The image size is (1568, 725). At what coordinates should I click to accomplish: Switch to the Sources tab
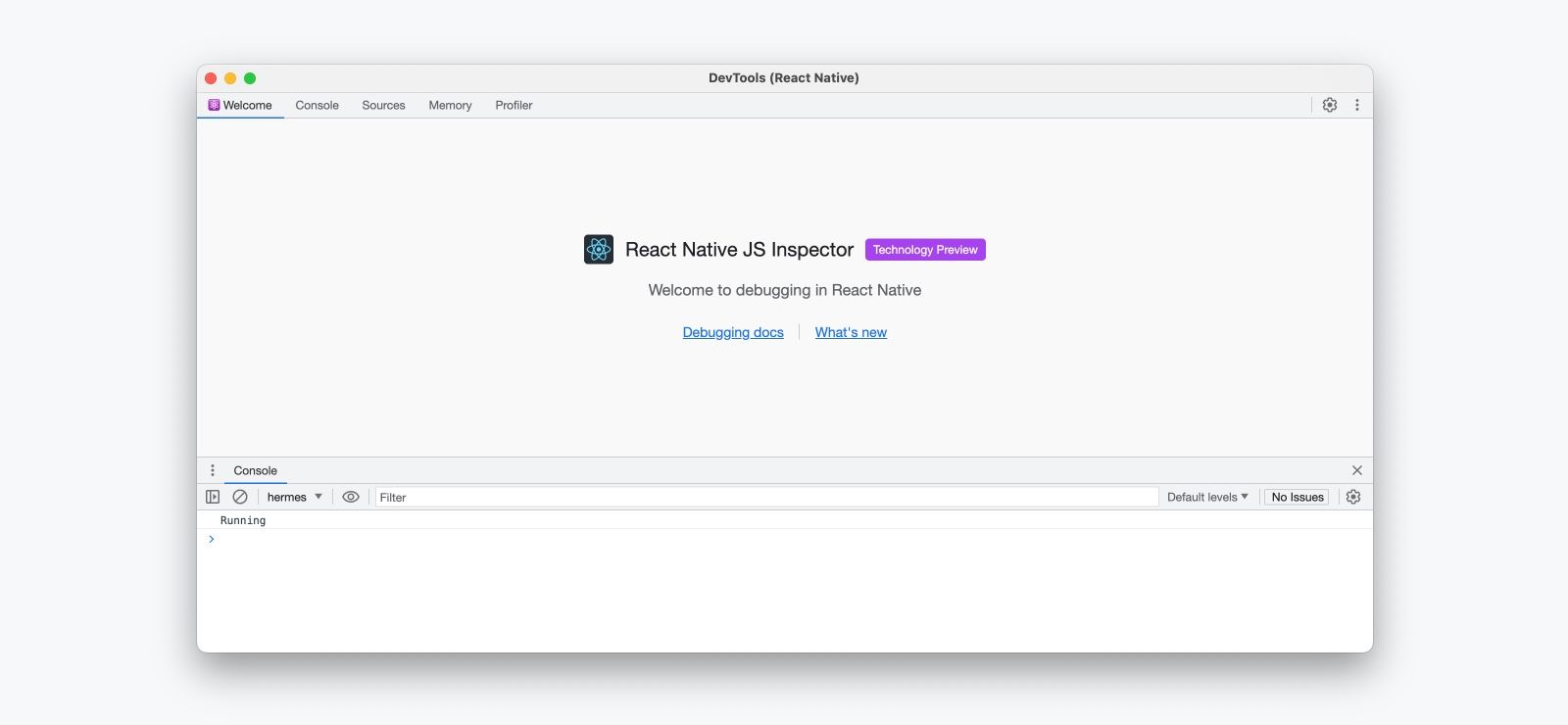tap(383, 105)
